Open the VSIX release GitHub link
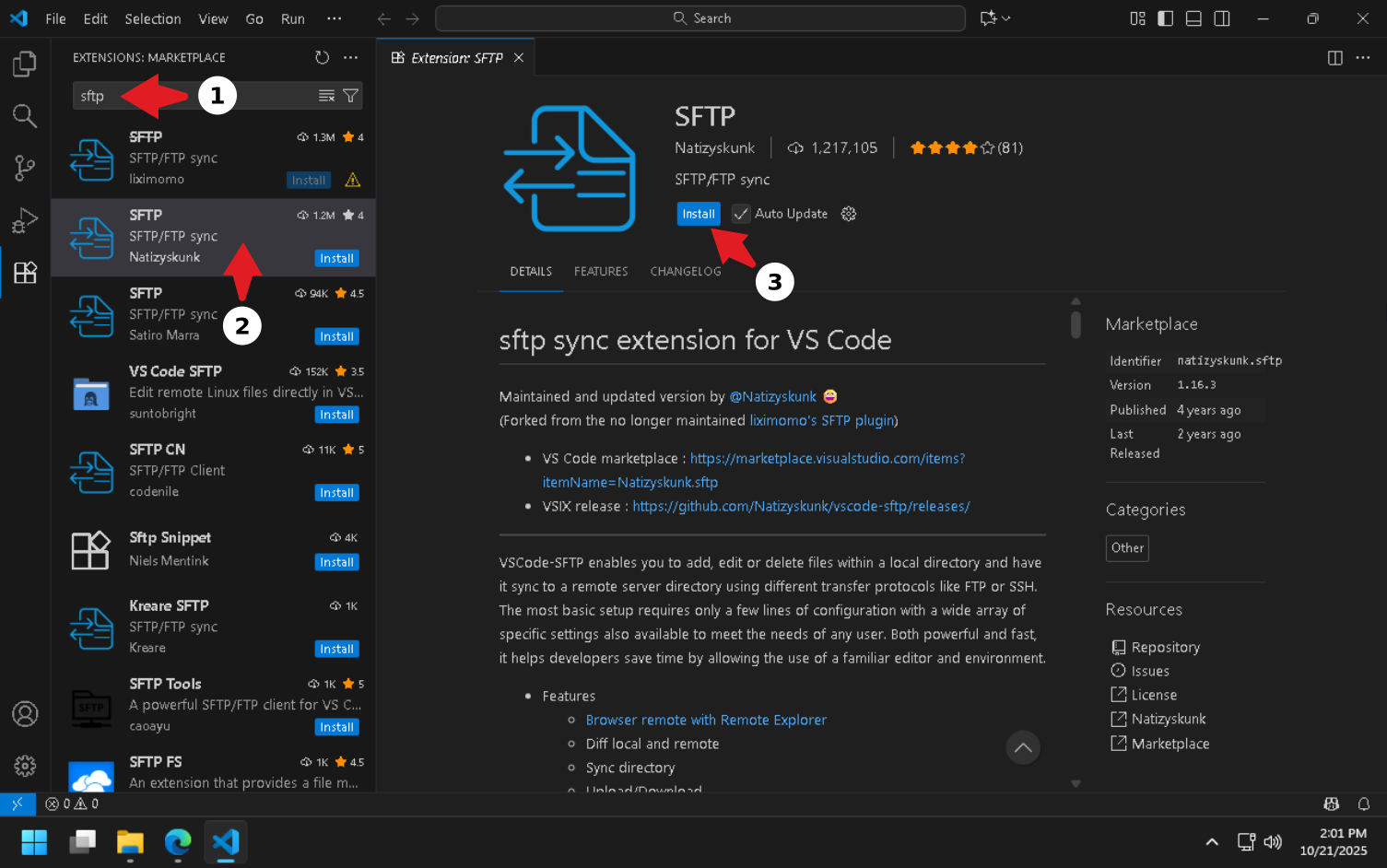 (x=801, y=506)
